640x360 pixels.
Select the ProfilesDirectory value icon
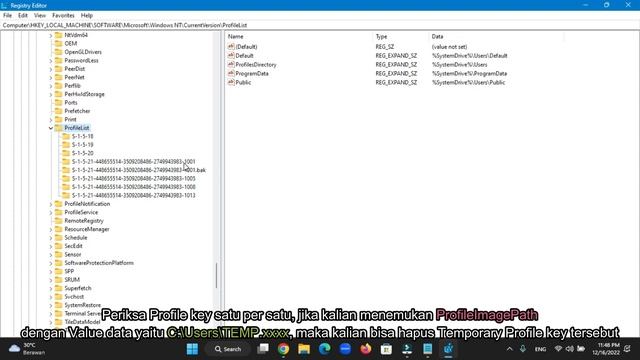coord(231,64)
